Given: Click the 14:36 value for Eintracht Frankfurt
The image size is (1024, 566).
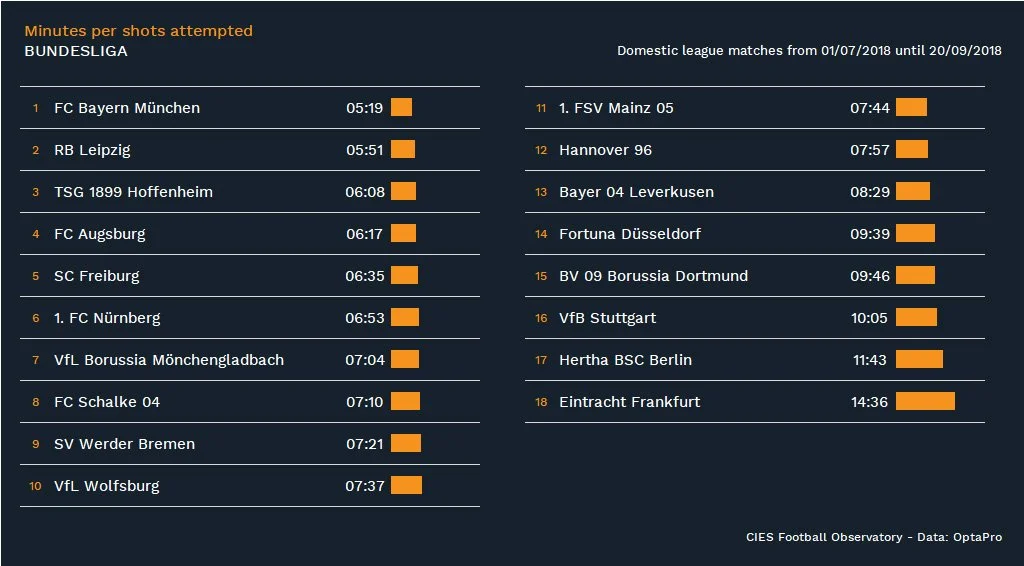Looking at the screenshot, I should (870, 402).
